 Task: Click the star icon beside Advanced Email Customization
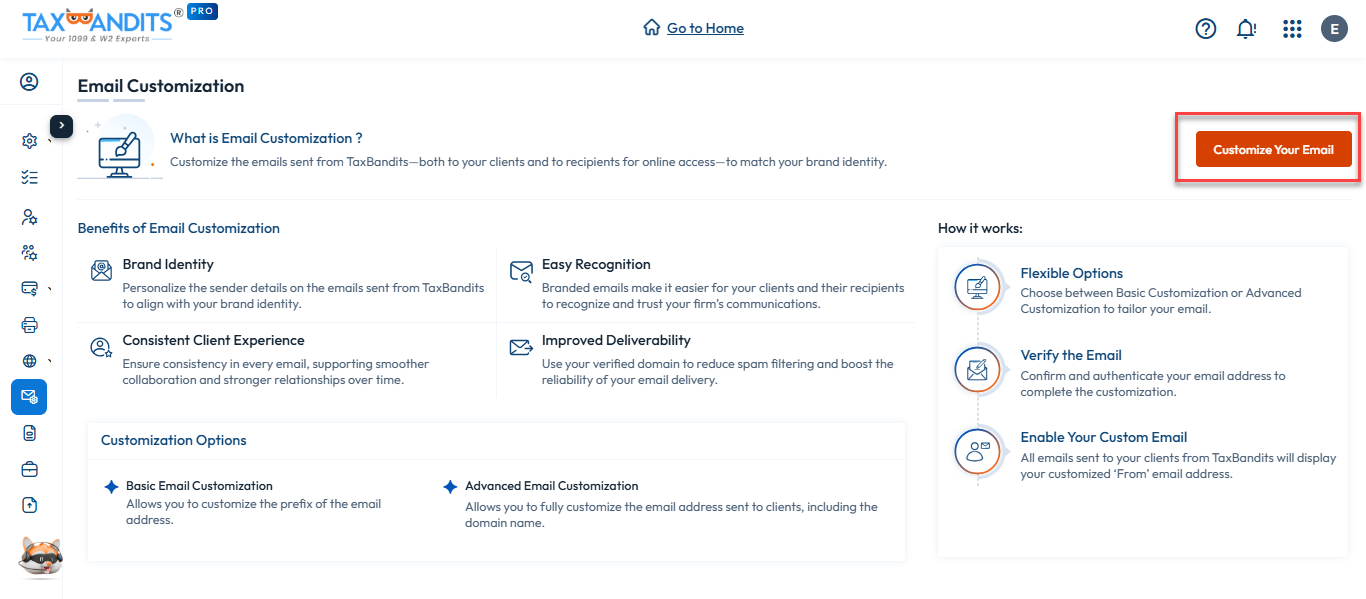point(450,487)
